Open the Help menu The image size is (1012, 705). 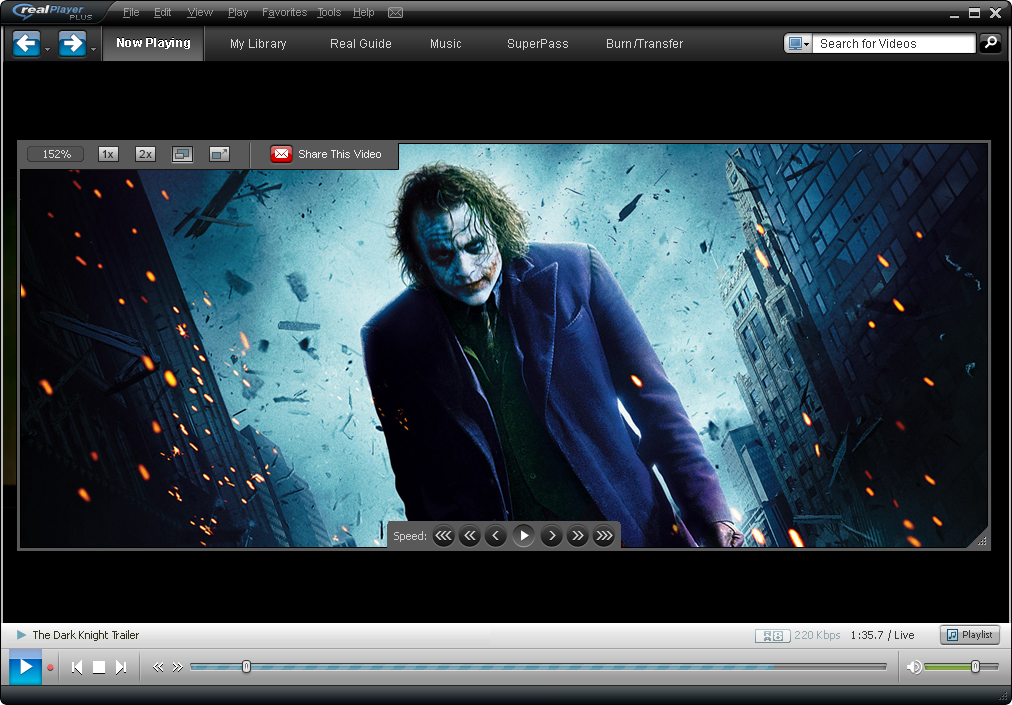tap(363, 12)
